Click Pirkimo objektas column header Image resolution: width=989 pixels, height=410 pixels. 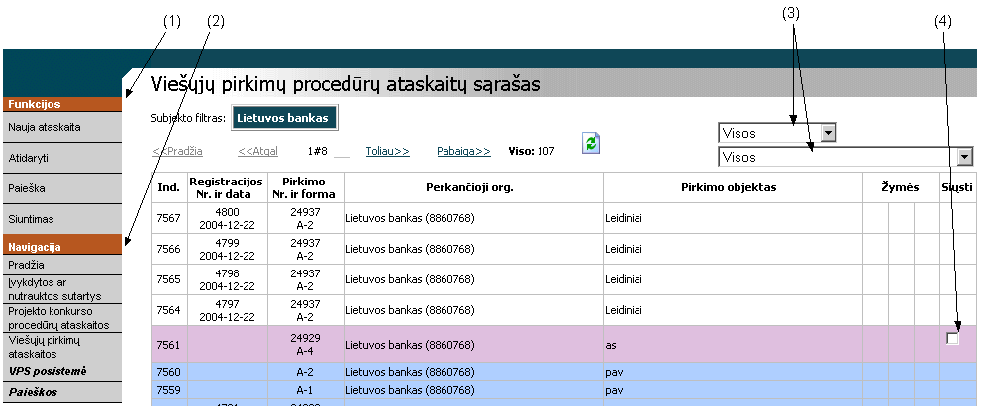pyautogui.click(x=732, y=187)
